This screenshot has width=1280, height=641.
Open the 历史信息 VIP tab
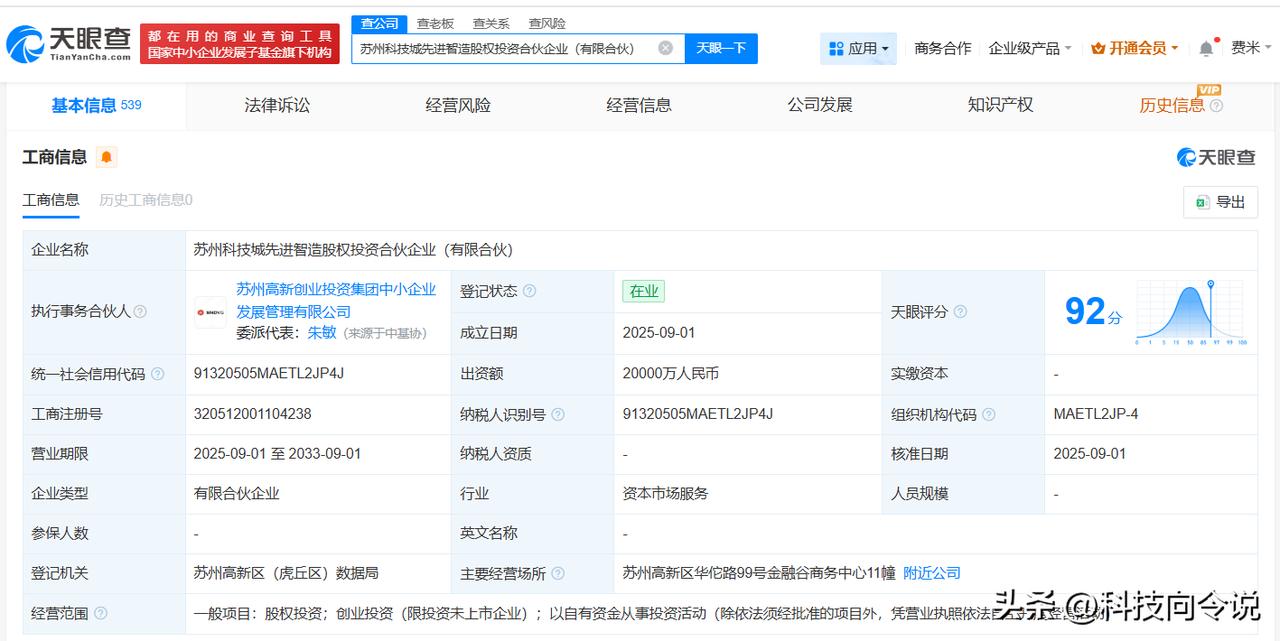pyautogui.click(x=1180, y=104)
